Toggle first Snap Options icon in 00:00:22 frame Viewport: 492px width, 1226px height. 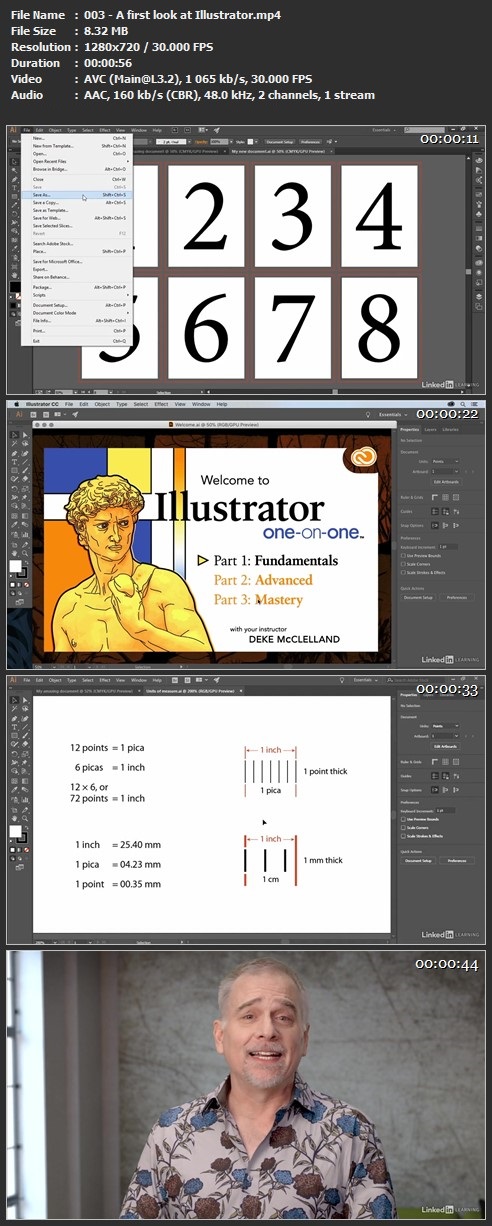click(435, 526)
